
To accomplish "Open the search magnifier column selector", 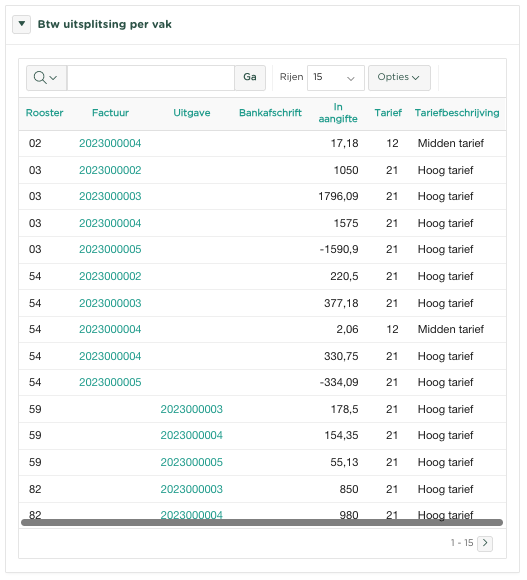I will (x=46, y=78).
